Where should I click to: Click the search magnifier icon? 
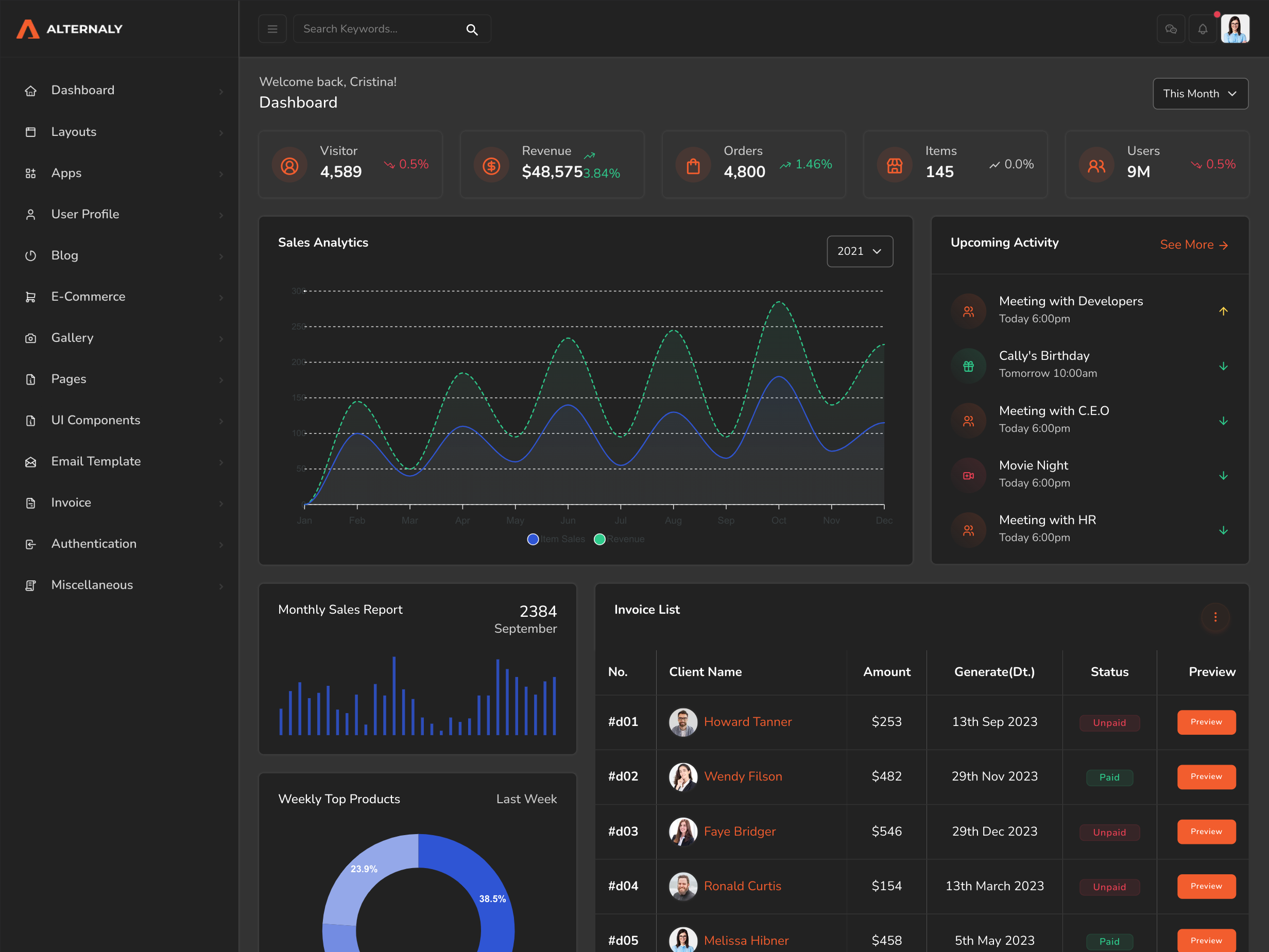pyautogui.click(x=472, y=29)
